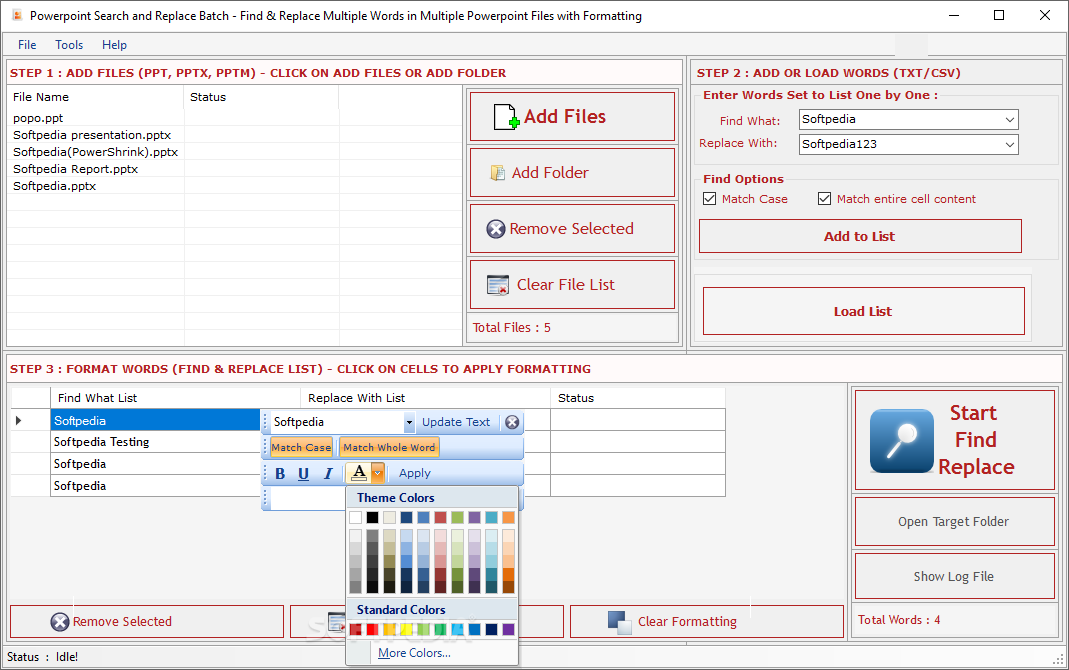Click the Add Folder button

click(572, 173)
